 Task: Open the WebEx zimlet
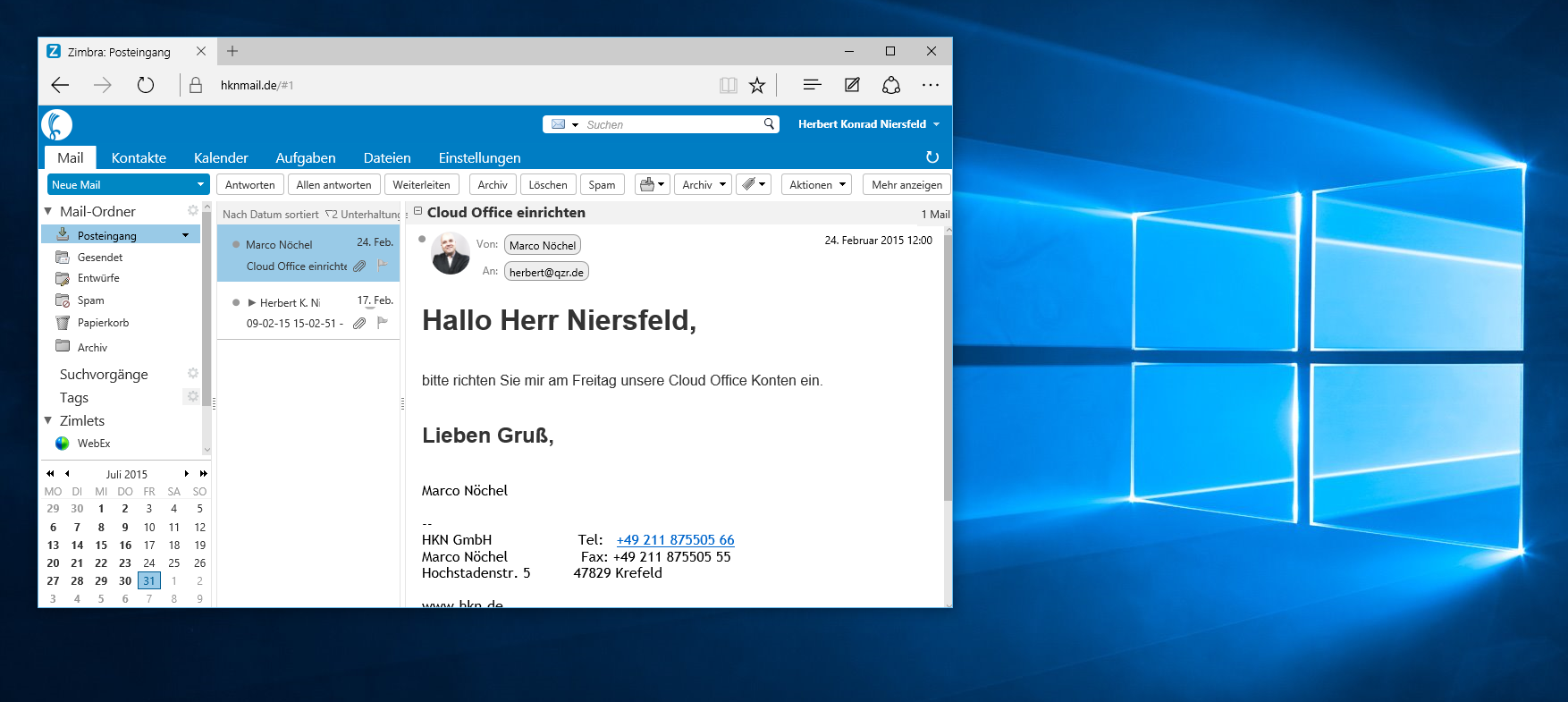(93, 444)
